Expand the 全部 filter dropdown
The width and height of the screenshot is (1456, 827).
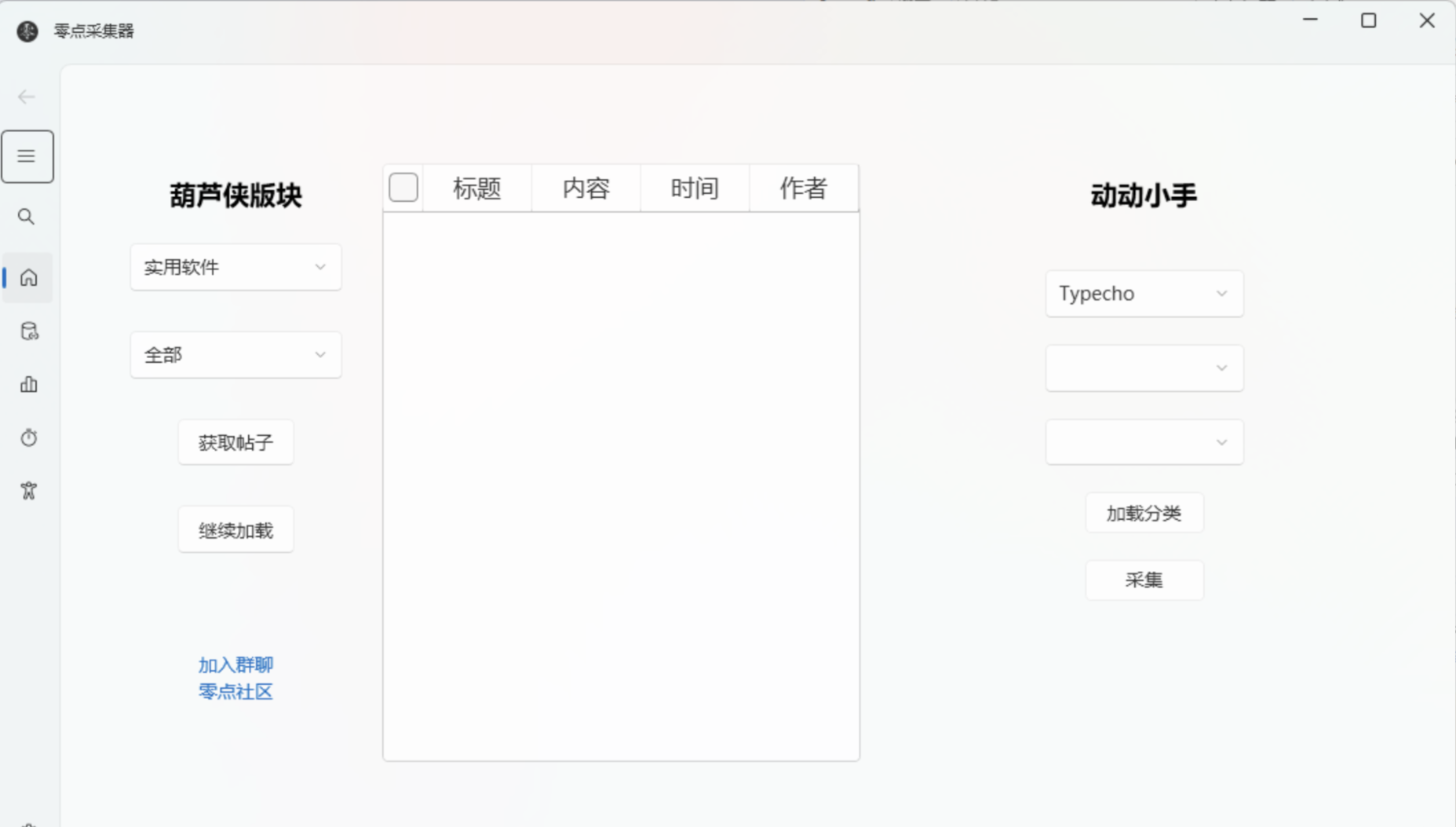[x=235, y=355]
